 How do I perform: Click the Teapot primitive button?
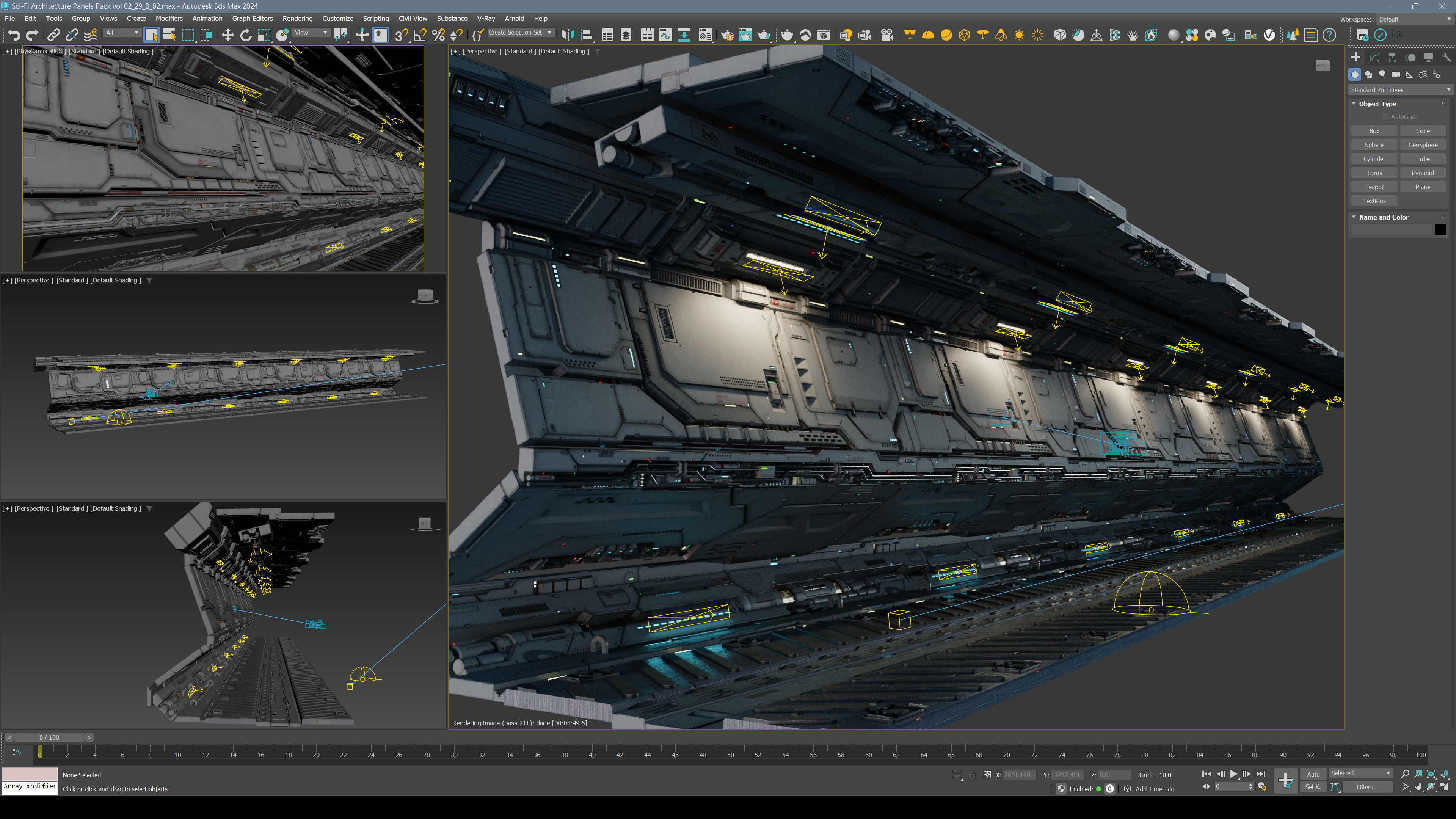tap(1374, 187)
